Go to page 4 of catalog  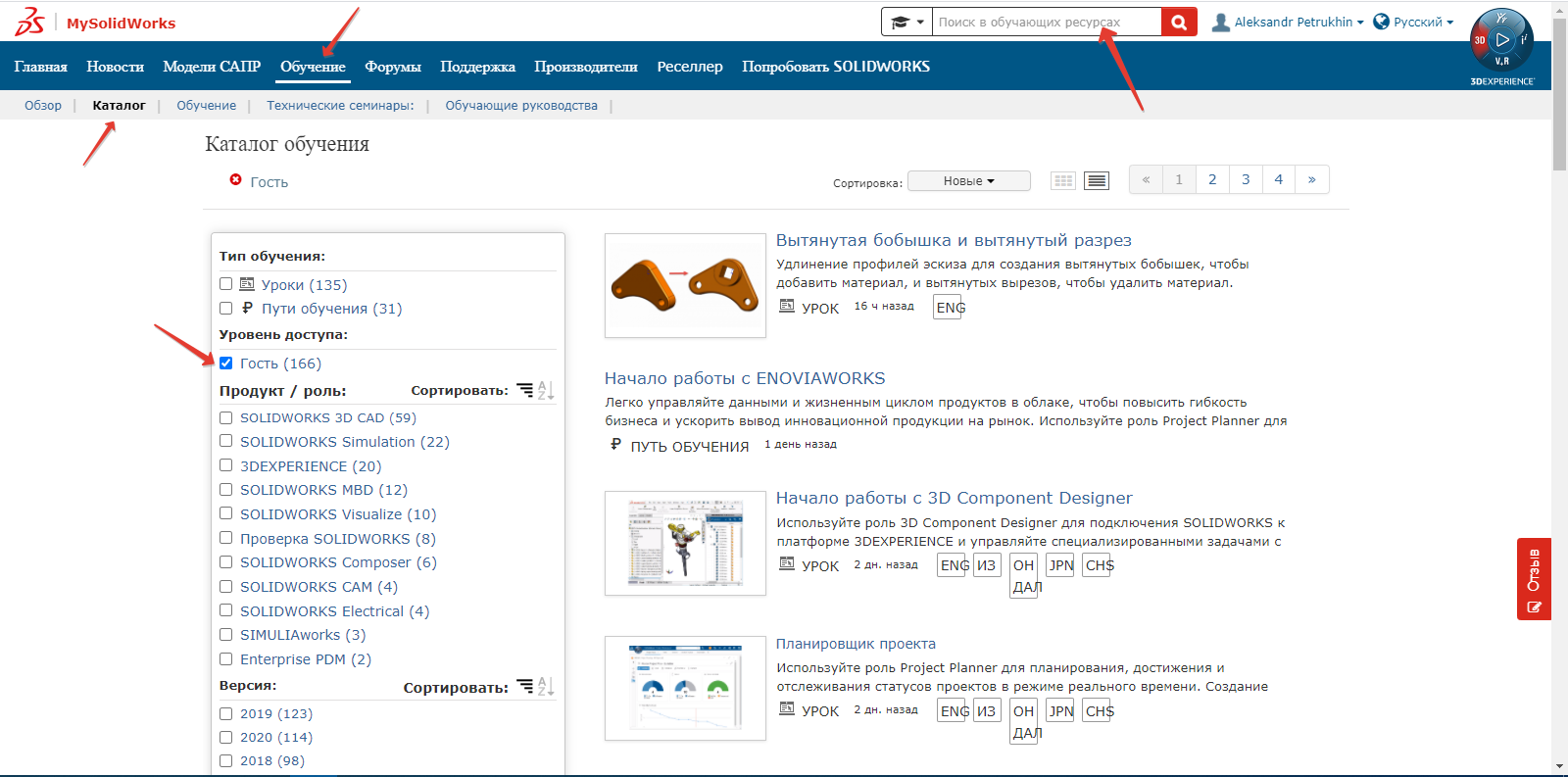[1279, 179]
